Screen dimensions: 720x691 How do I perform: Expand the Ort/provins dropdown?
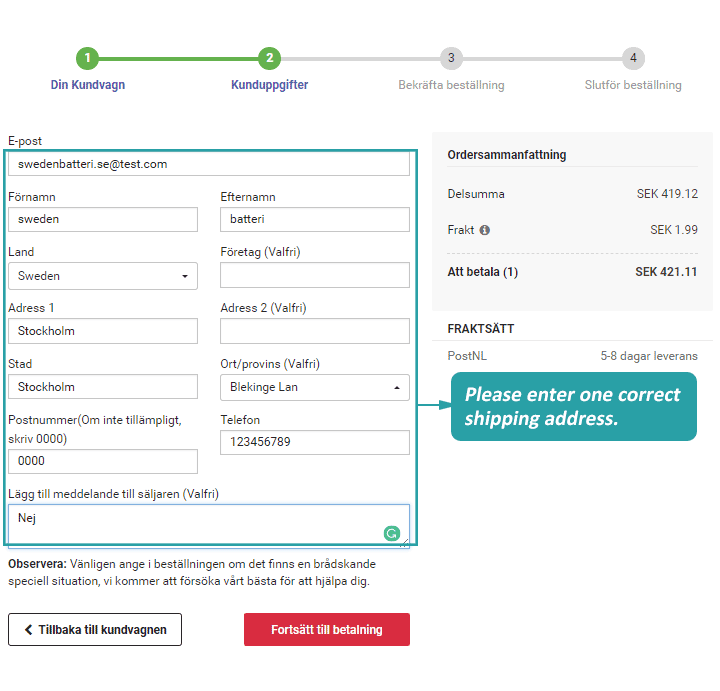point(314,387)
